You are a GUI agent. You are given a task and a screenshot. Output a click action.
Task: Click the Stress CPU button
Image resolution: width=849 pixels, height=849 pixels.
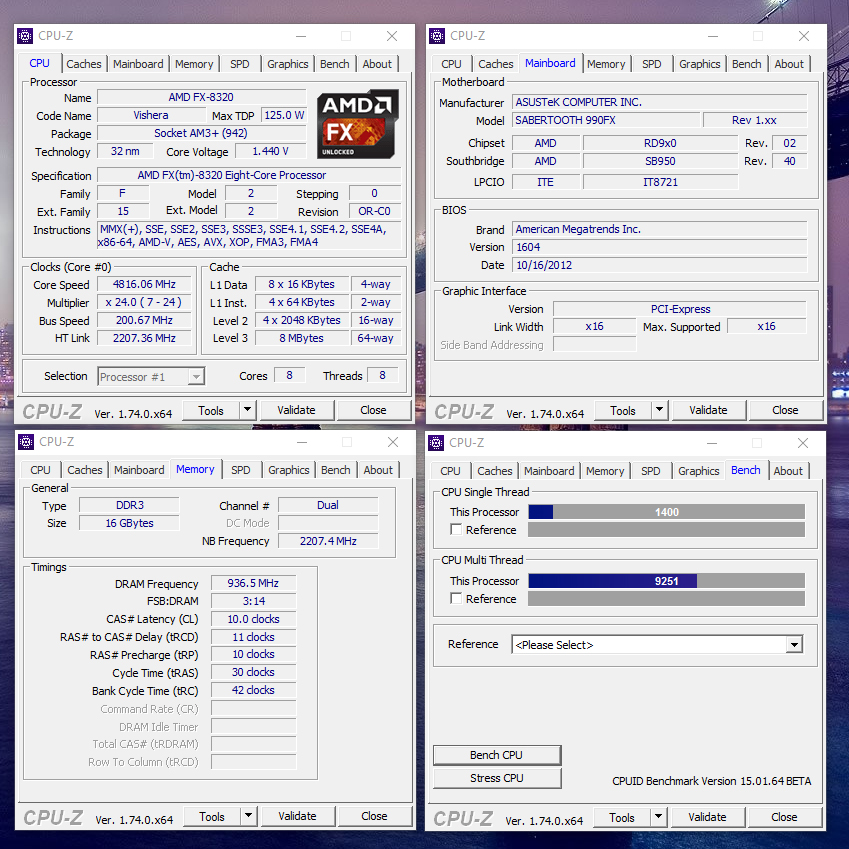coord(497,778)
